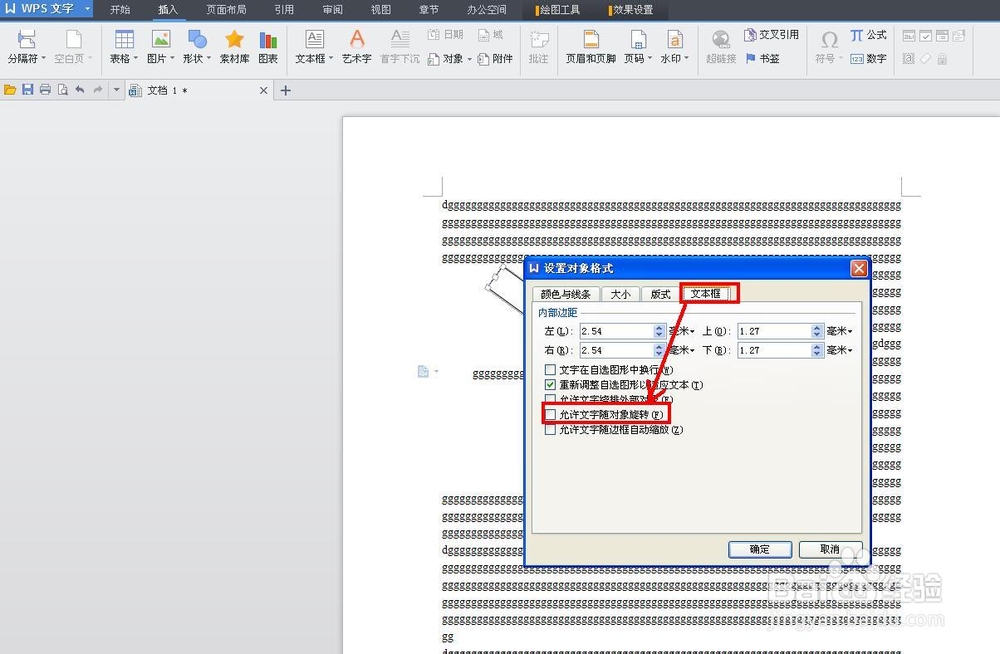Check 文字在自选图形中换行 checkbox
The height and width of the screenshot is (654, 1000).
pyautogui.click(x=550, y=369)
